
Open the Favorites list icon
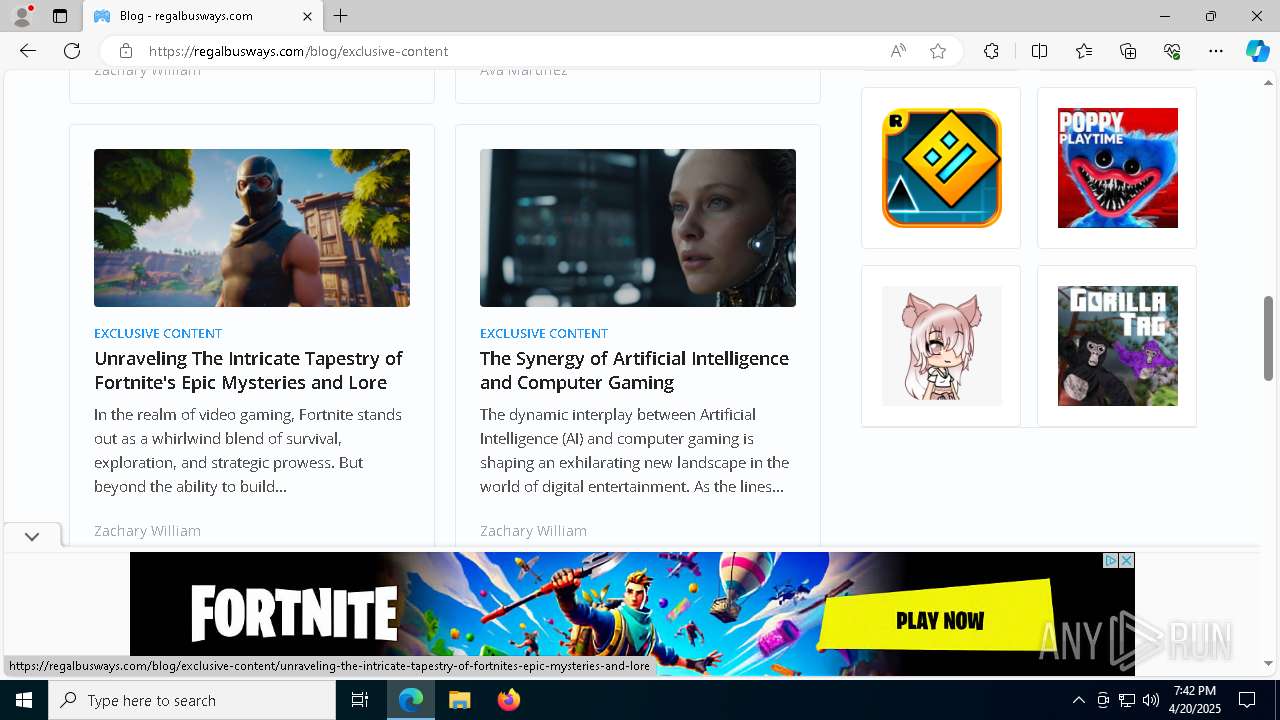[x=1084, y=51]
